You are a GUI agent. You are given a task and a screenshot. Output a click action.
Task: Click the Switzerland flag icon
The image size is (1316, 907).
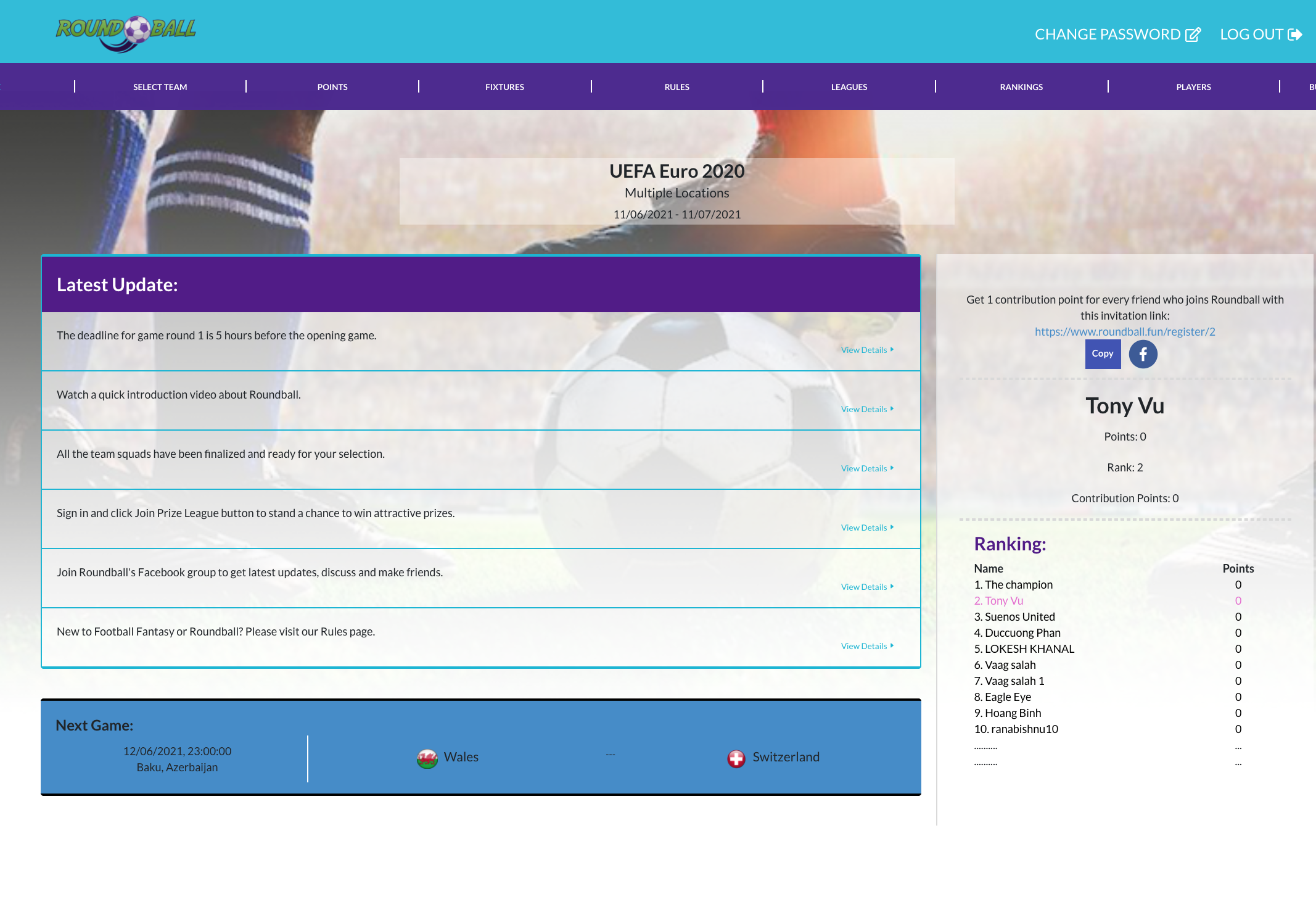click(736, 758)
